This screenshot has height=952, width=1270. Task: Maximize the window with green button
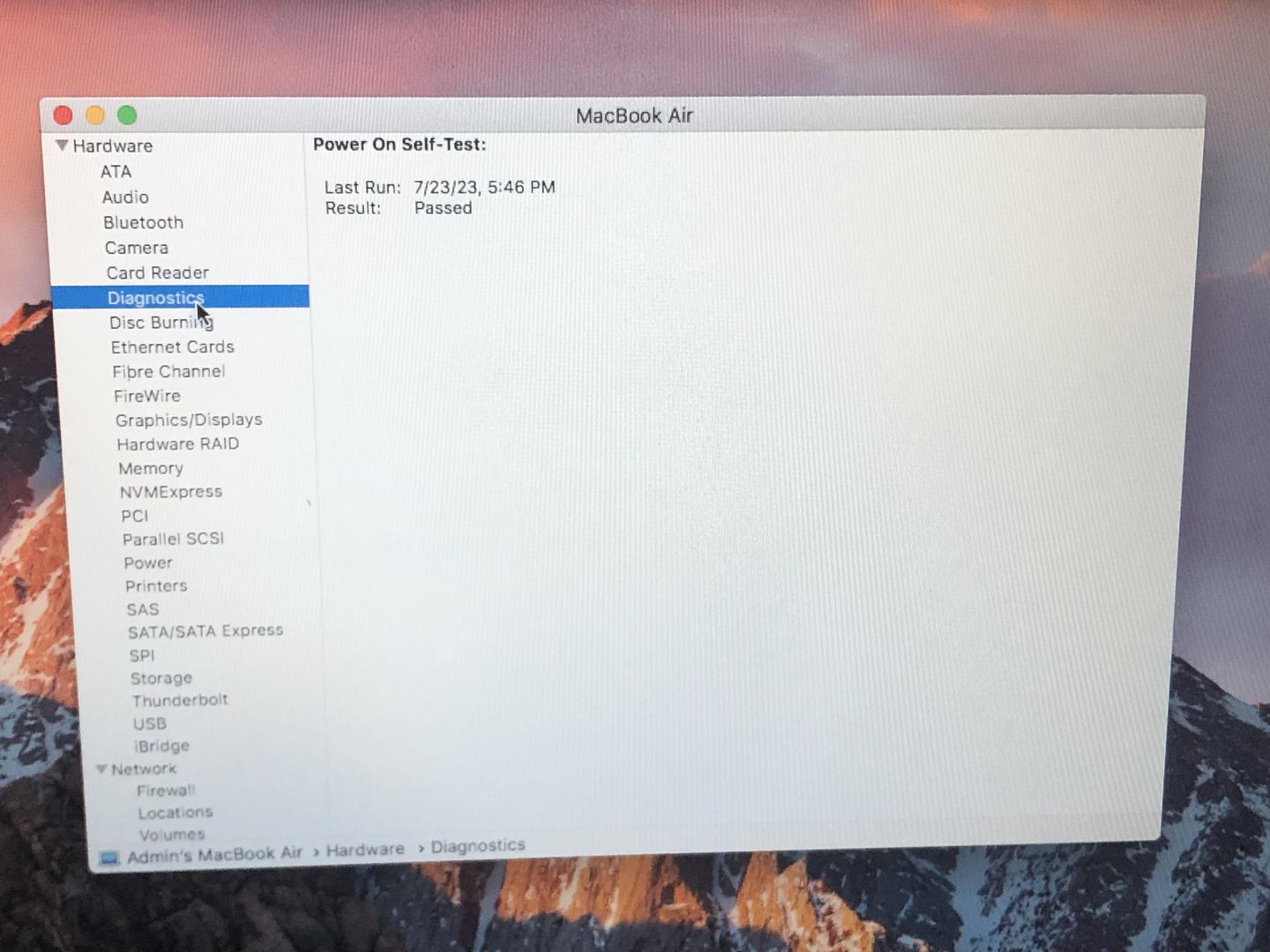pos(127,115)
